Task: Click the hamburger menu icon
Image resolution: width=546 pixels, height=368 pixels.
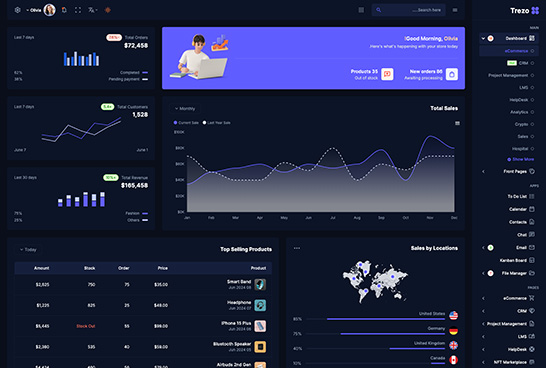Action: pos(455,10)
